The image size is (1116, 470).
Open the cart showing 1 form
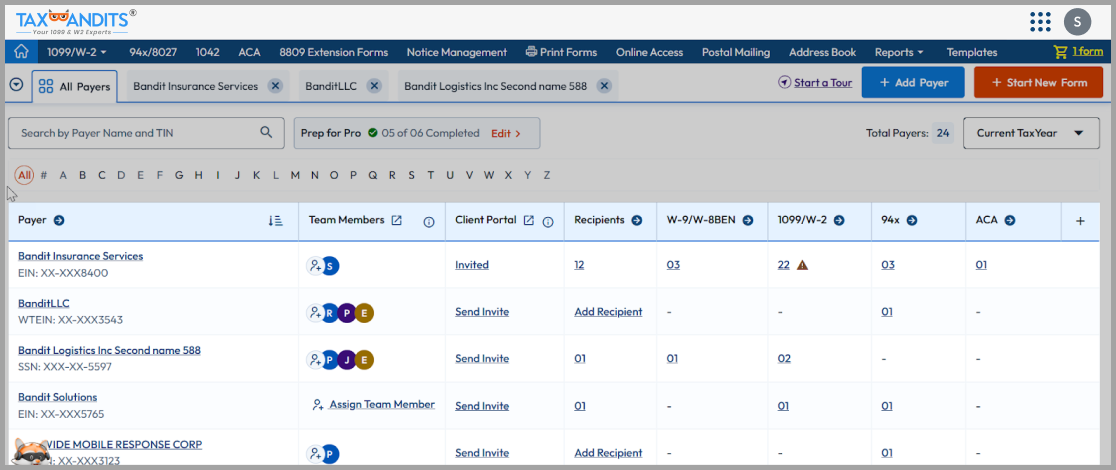click(1079, 51)
